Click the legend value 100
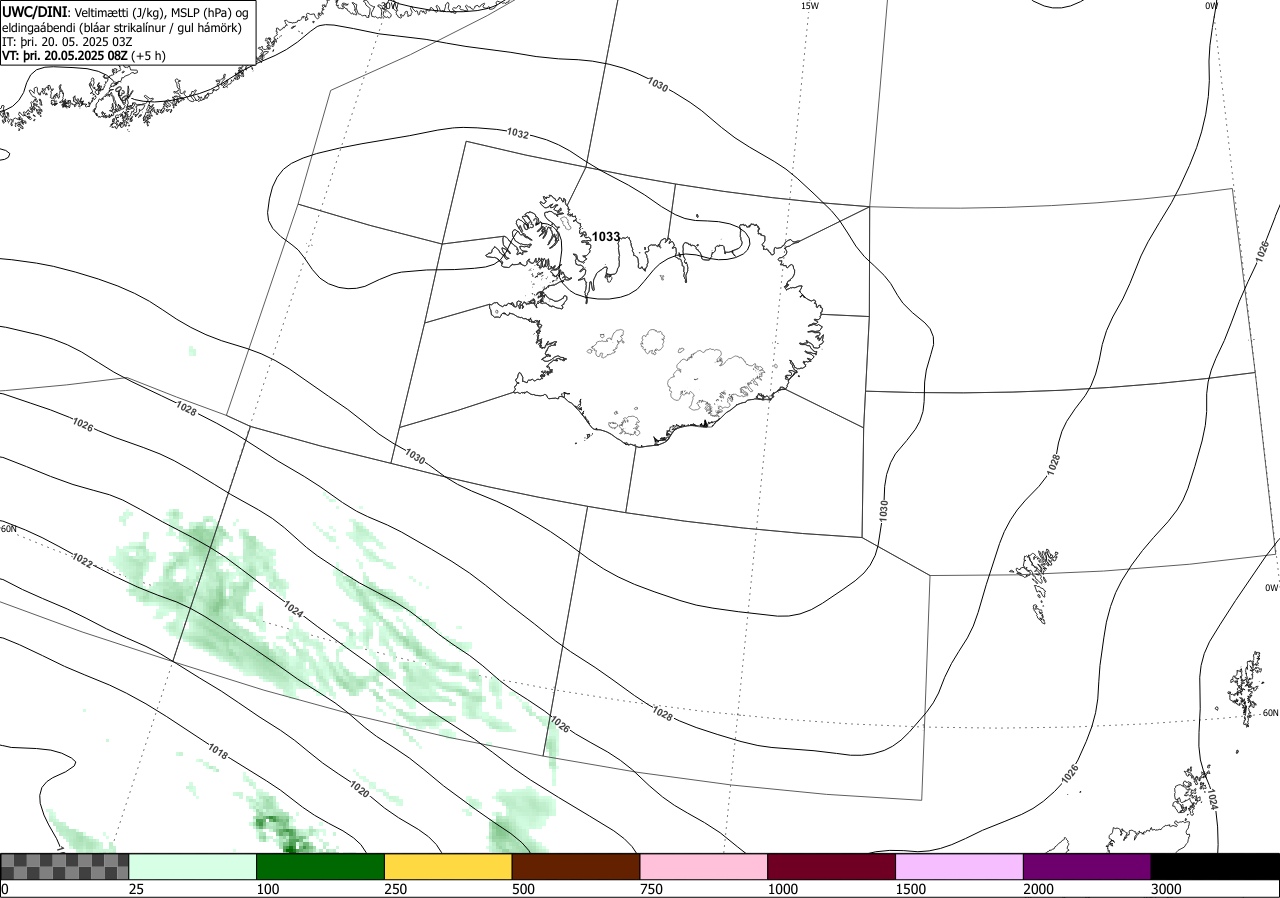Screen dimensions: 1280x898 [x=267, y=889]
